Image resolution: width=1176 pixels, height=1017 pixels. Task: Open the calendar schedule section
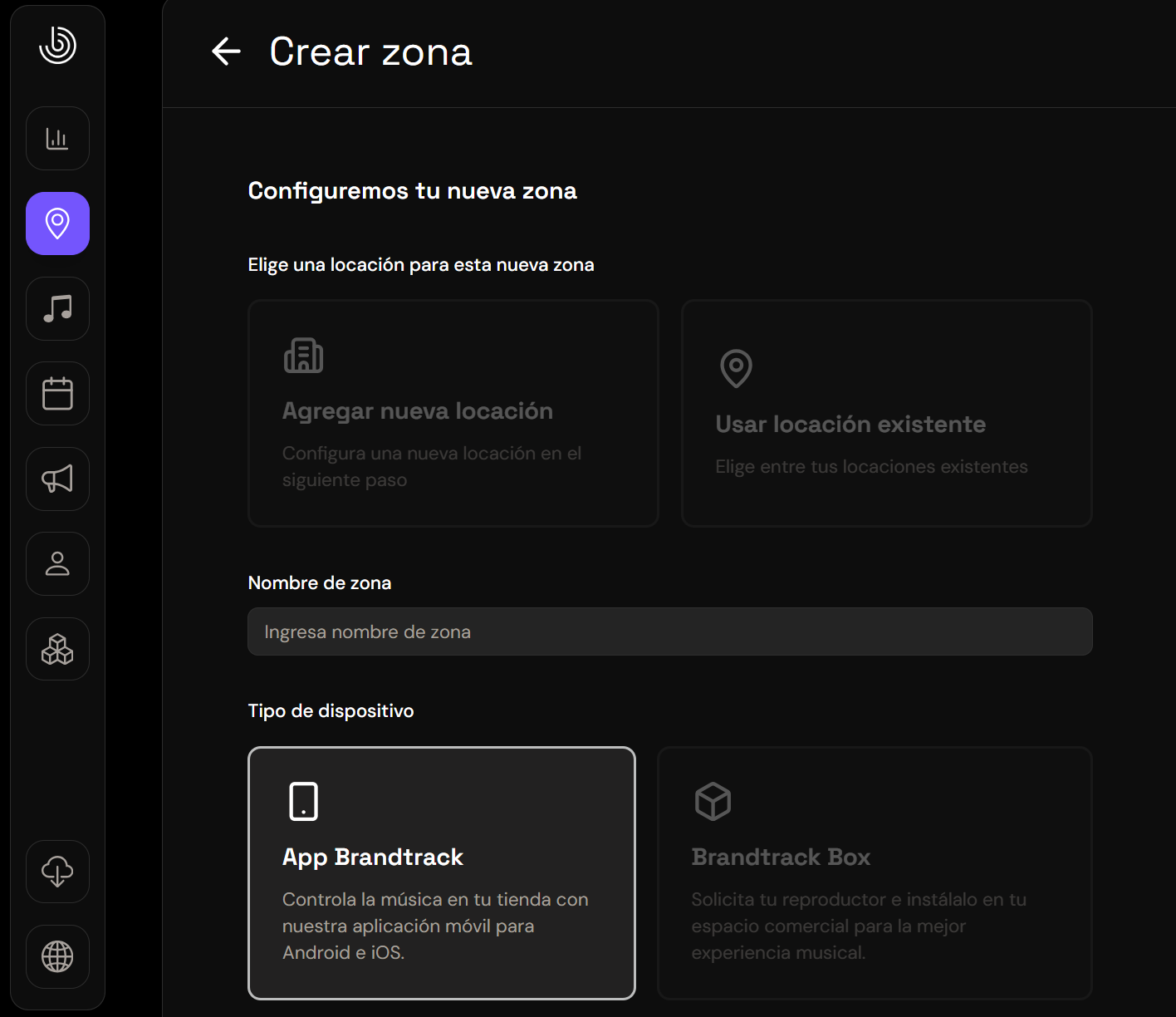coord(57,394)
